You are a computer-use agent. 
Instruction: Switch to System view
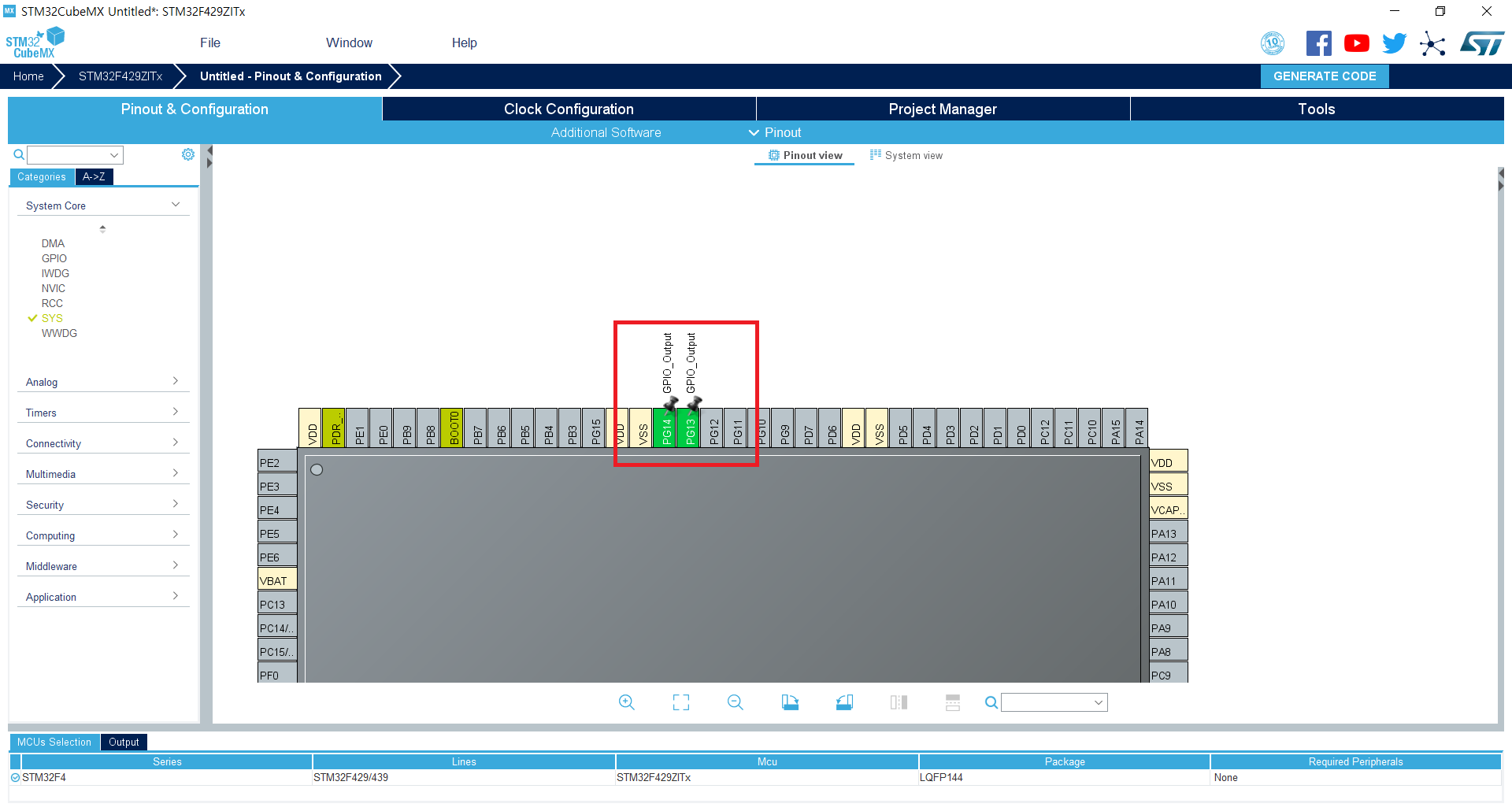point(906,155)
